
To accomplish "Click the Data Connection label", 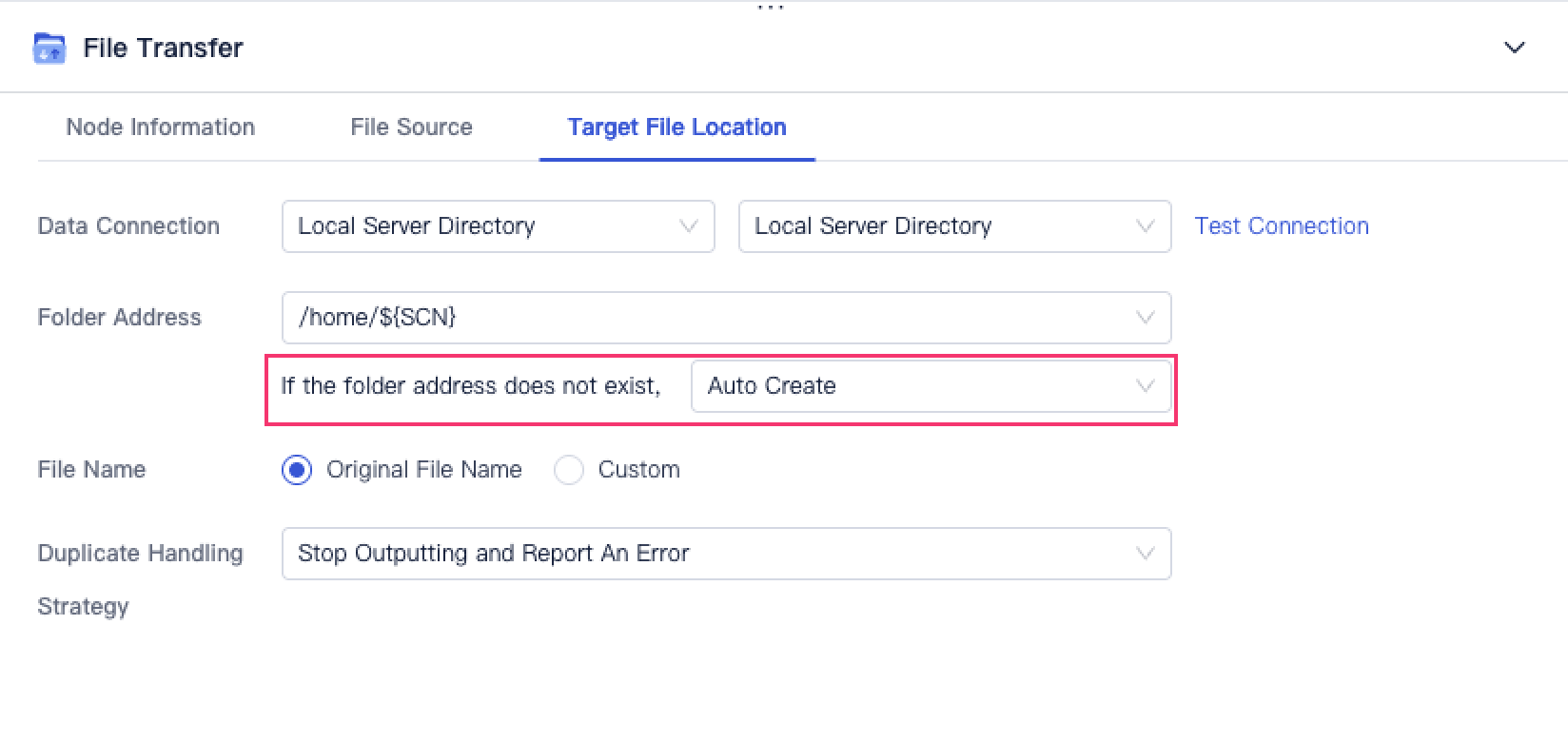I will click(128, 226).
